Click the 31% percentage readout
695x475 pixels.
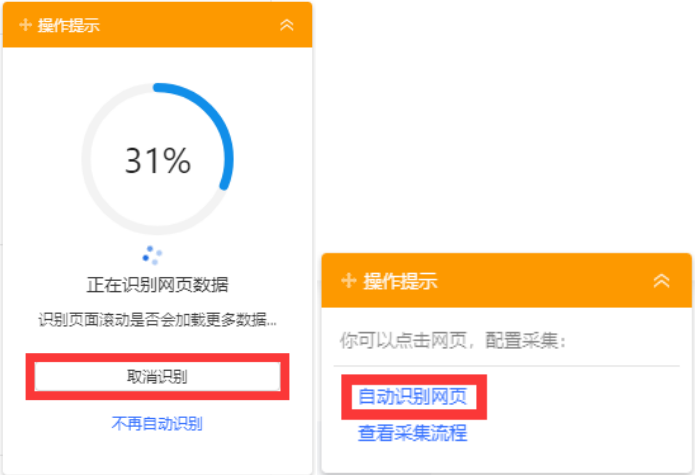[x=158, y=160]
